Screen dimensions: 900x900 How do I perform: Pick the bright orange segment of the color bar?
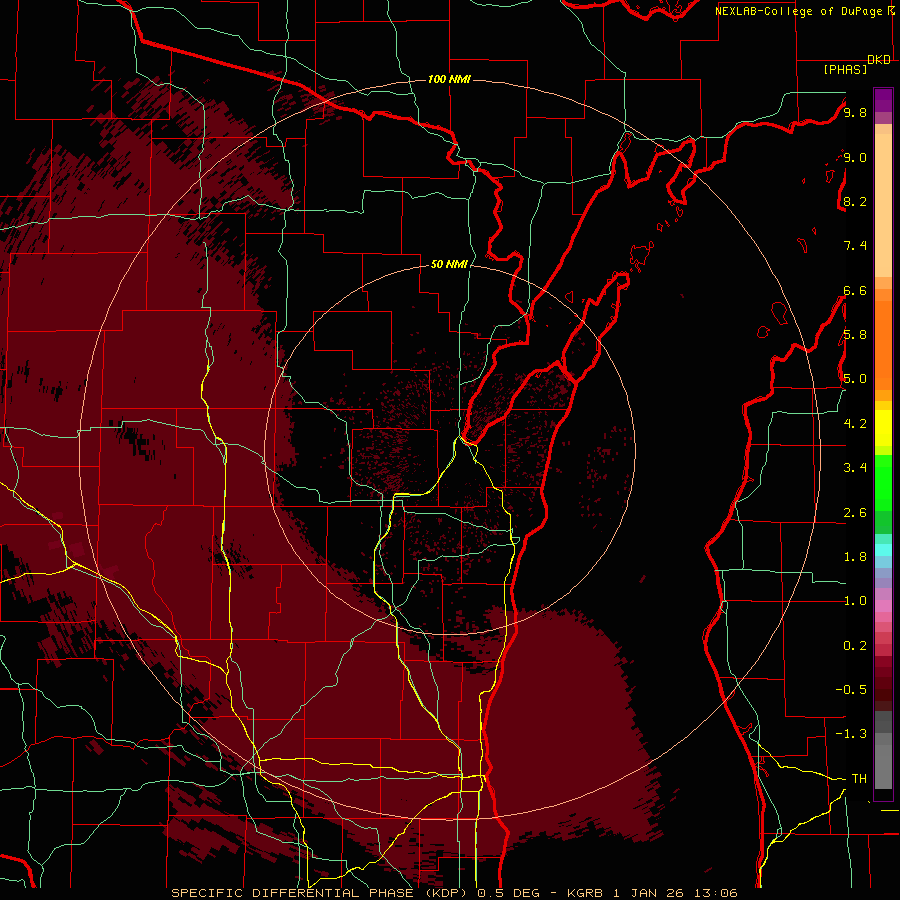(883, 346)
